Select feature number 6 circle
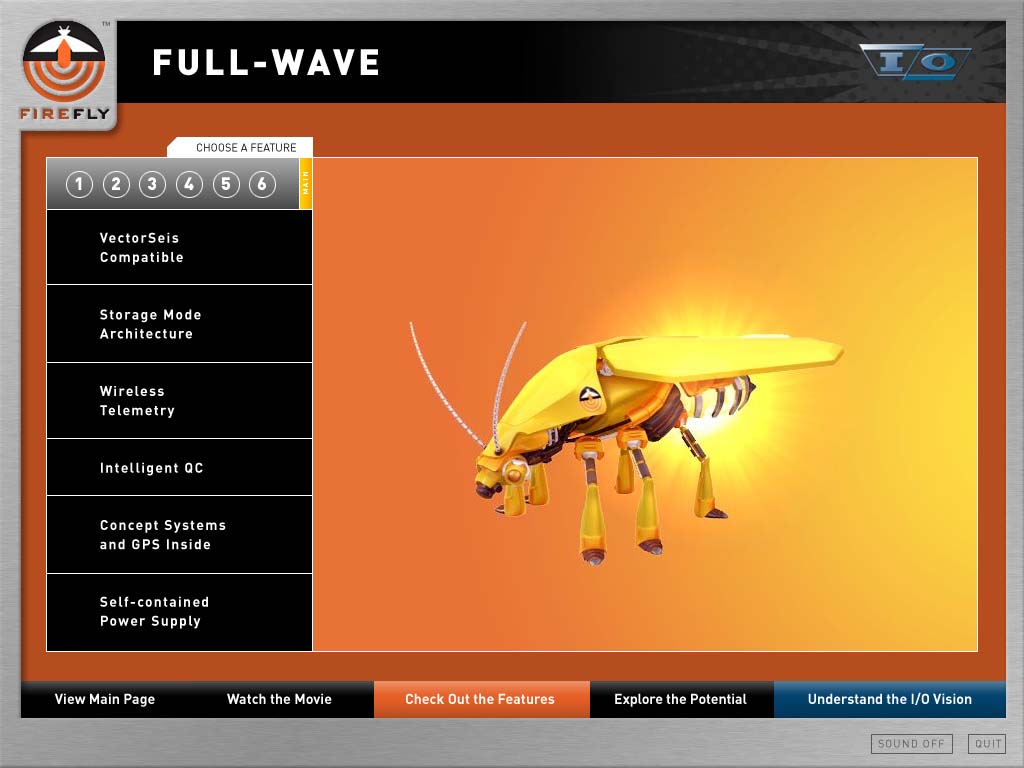This screenshot has height=768, width=1024. pyautogui.click(x=262, y=184)
